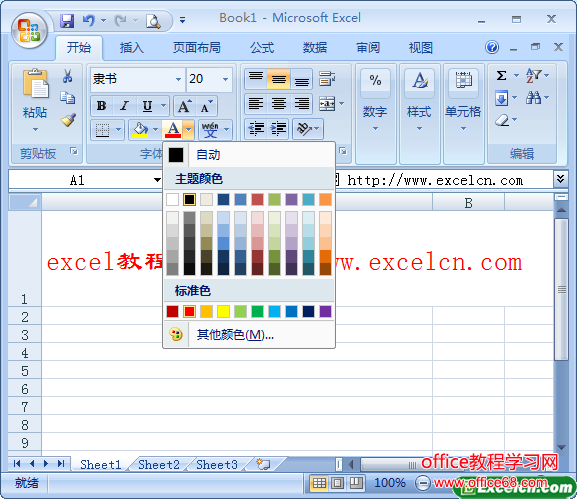The height and width of the screenshot is (499, 577).
Task: Set middle vertical alignment
Action: click(279, 78)
